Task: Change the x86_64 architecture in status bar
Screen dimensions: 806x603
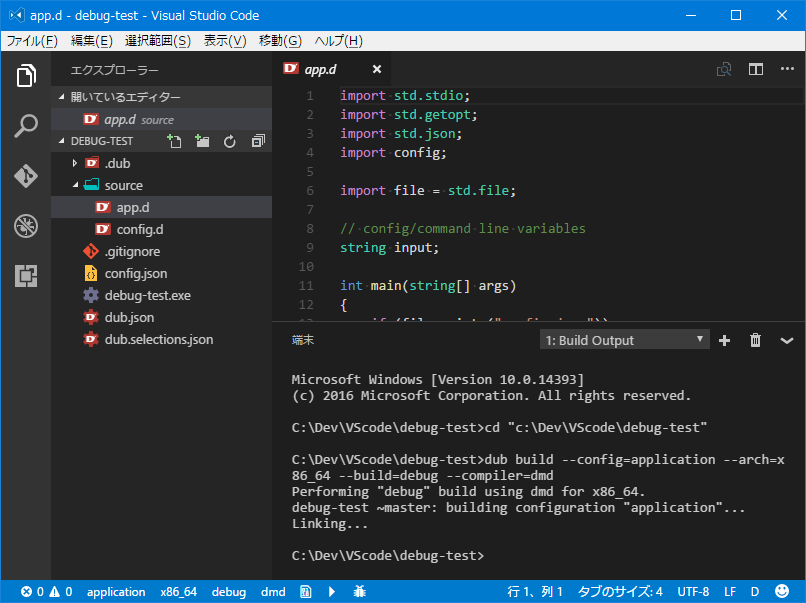Action: coord(178,592)
